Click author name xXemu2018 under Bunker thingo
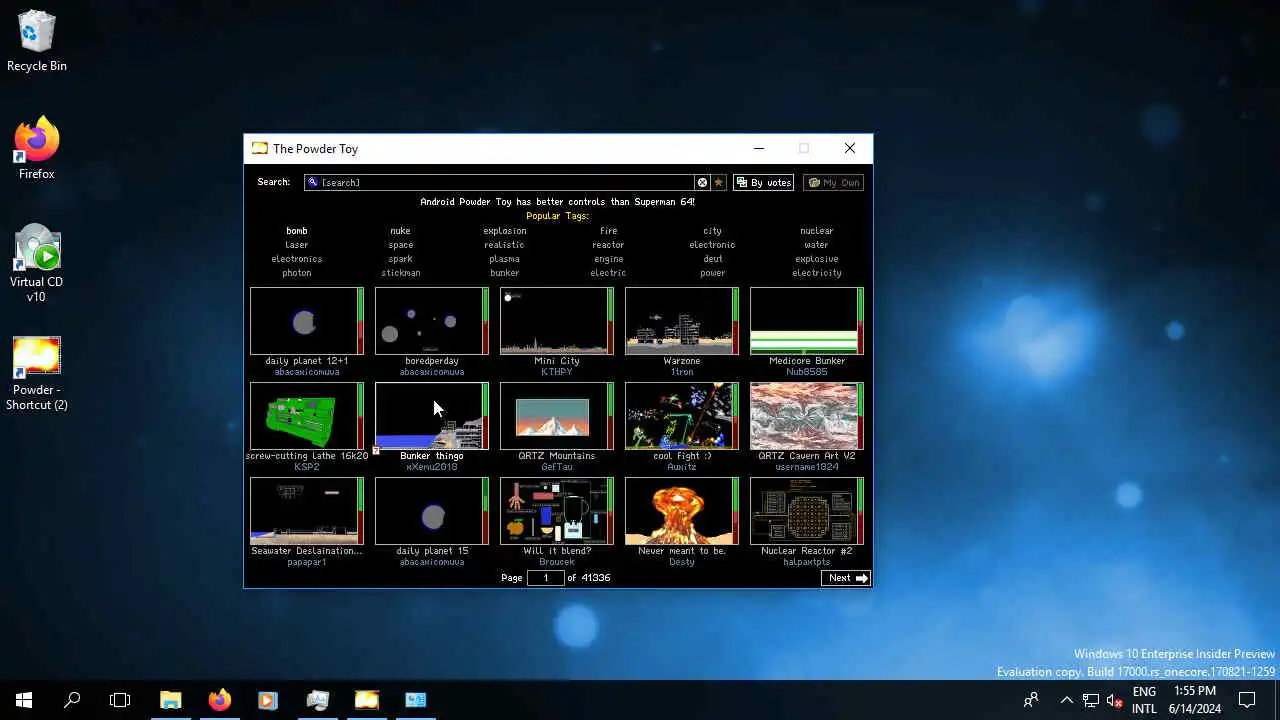This screenshot has height=720, width=1280. (x=432, y=467)
